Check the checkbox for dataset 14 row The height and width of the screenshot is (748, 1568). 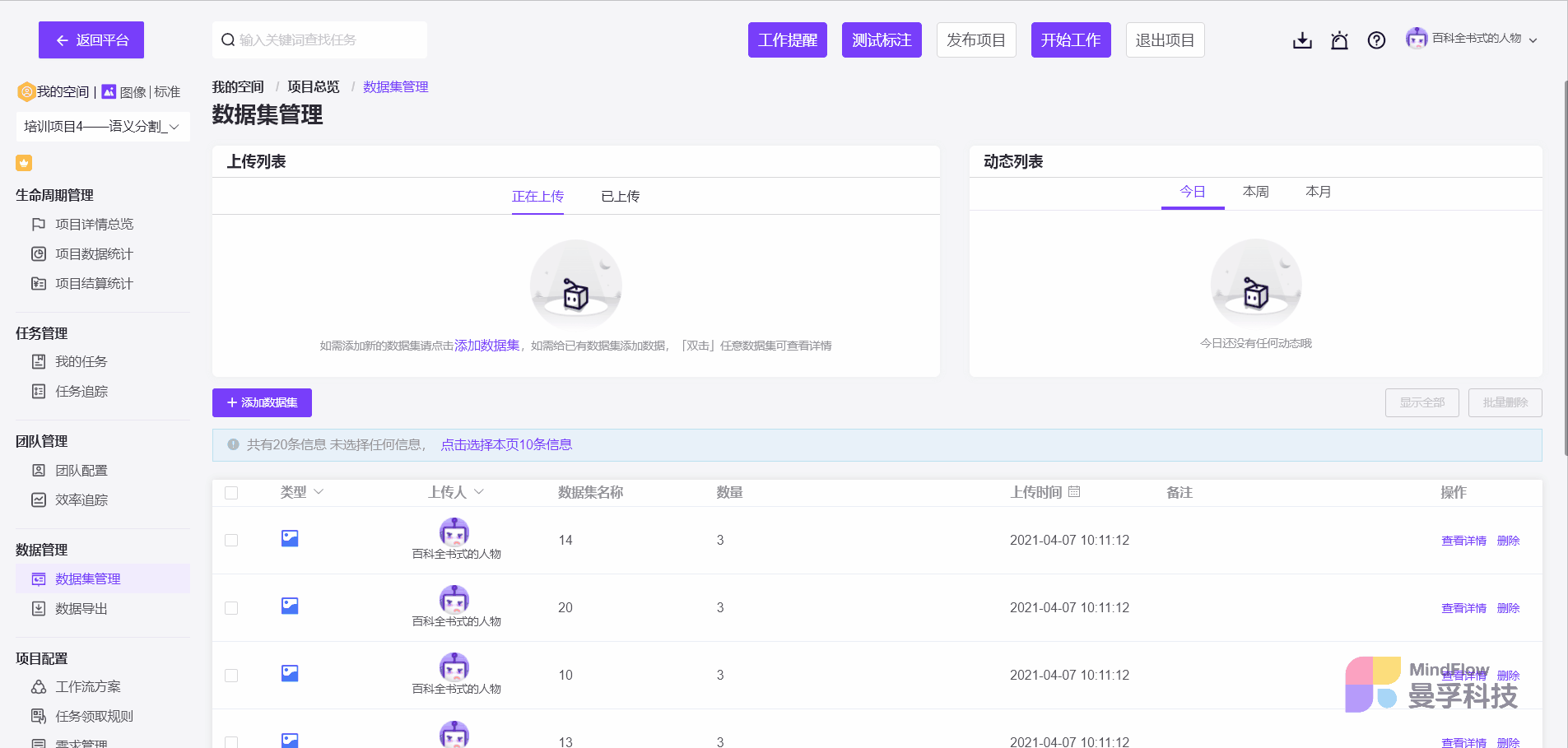tap(231, 540)
